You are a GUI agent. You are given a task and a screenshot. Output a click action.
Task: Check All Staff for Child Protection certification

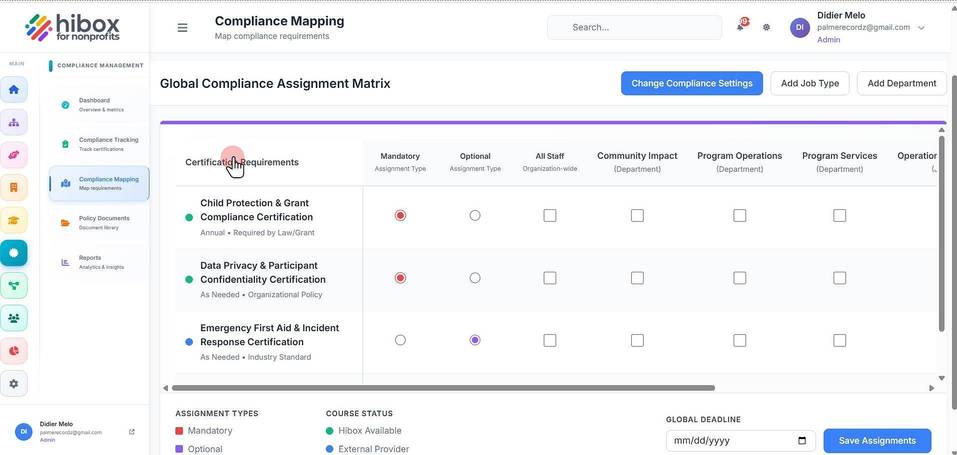coord(550,216)
